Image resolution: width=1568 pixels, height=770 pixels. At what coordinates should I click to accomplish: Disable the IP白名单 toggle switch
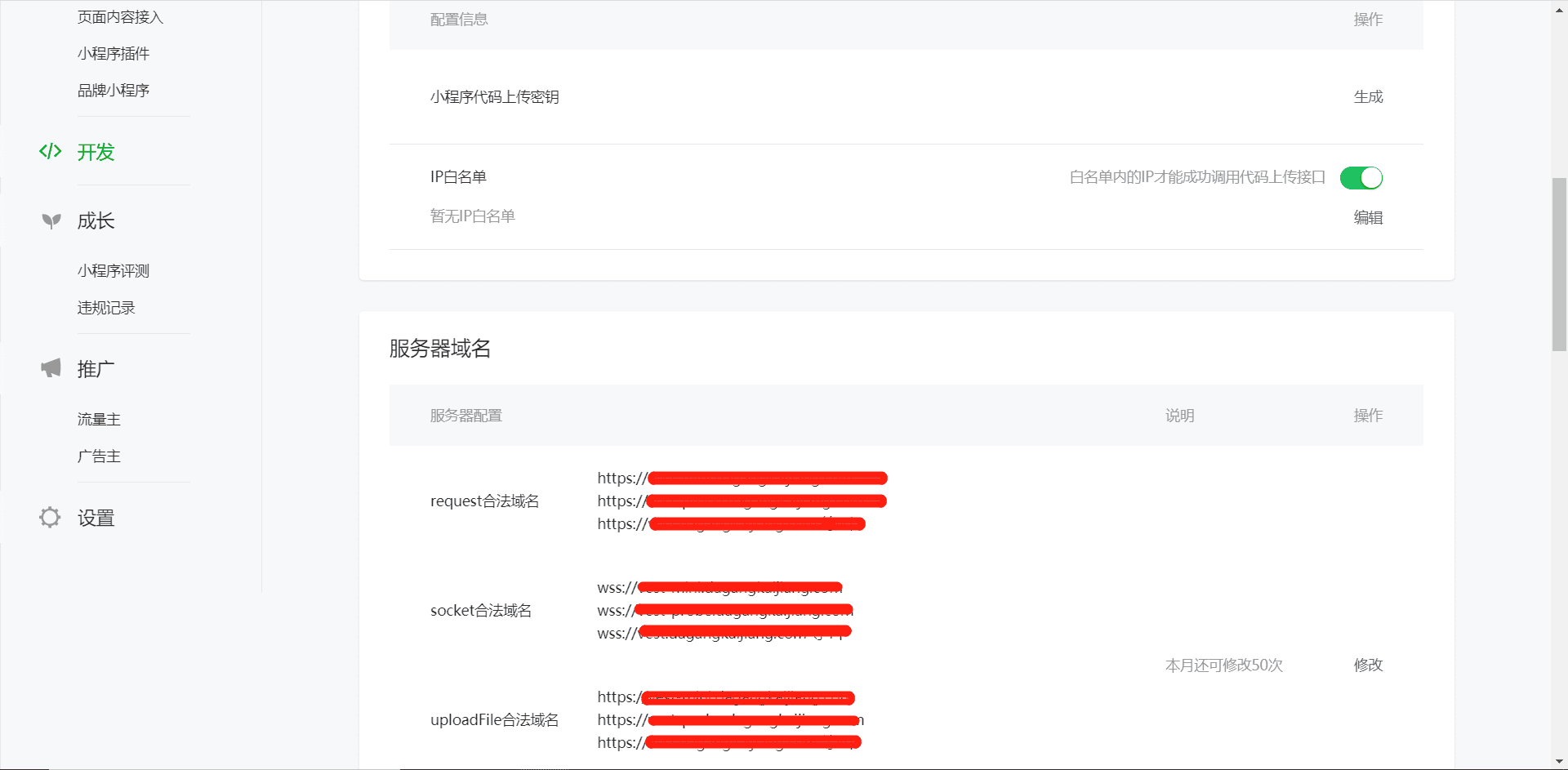click(x=1361, y=177)
